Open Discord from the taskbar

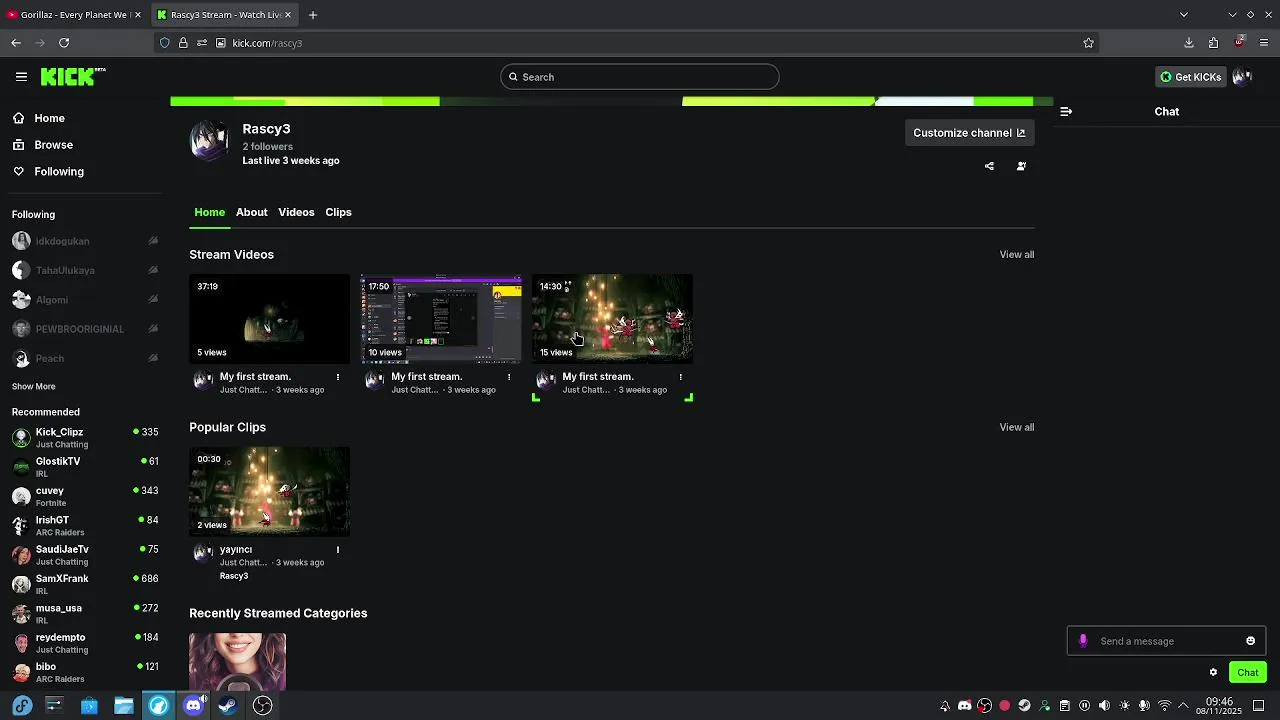click(193, 705)
